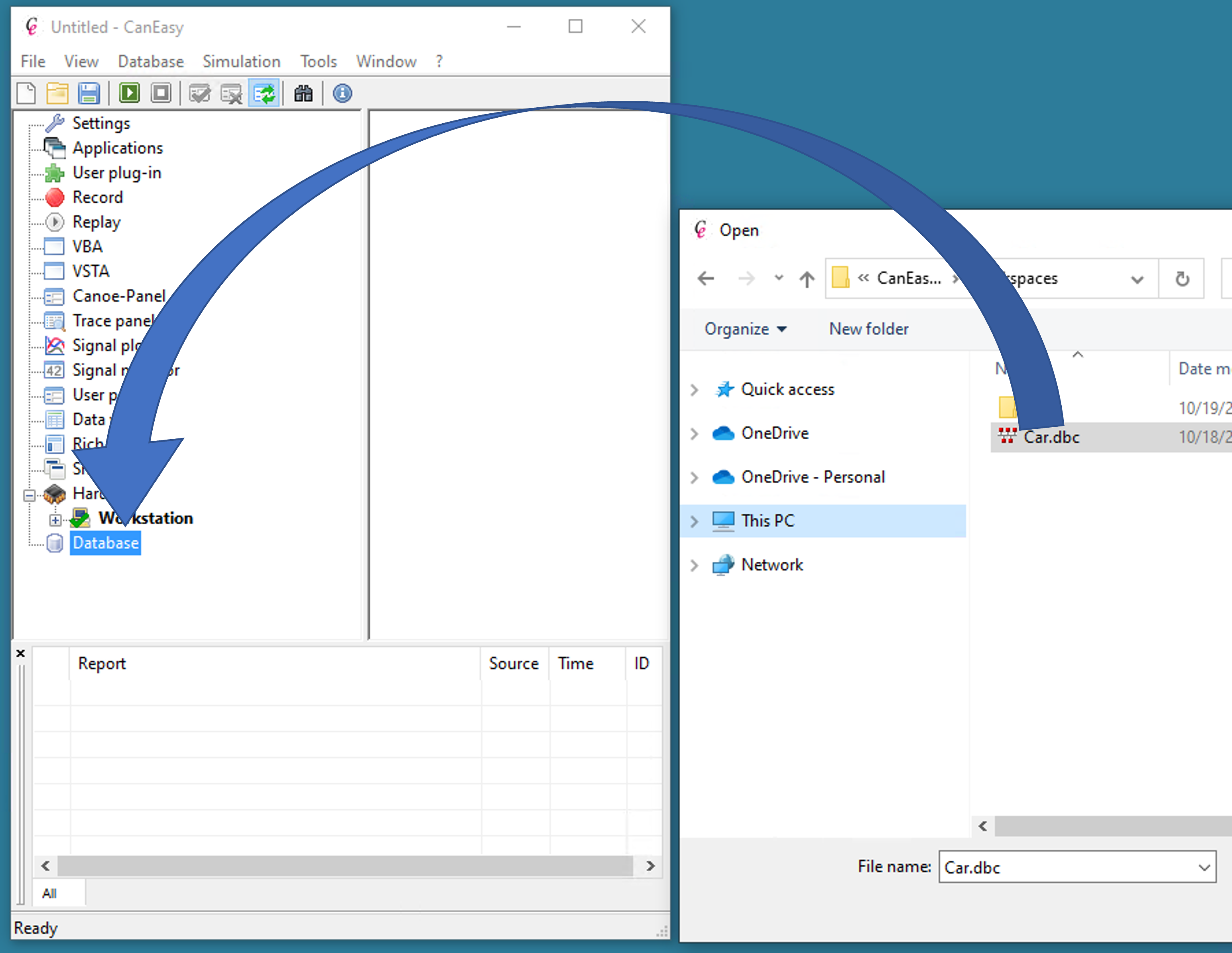
Task: Click the forward arrow in Open dialog
Action: [746, 278]
